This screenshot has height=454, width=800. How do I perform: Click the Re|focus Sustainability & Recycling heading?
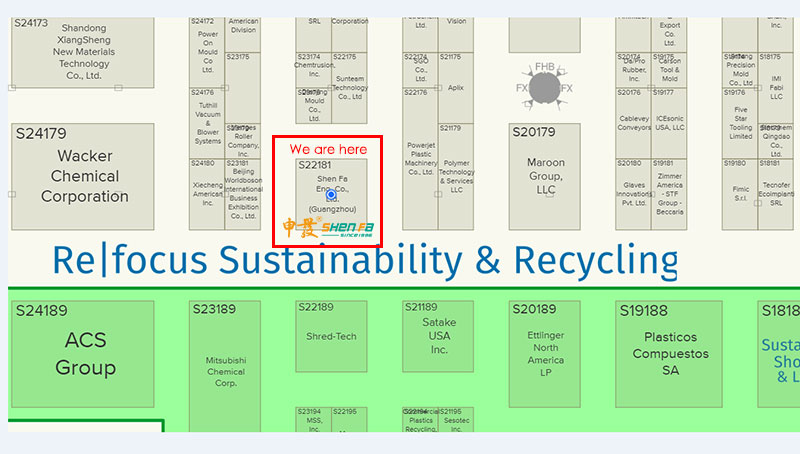coord(365,261)
